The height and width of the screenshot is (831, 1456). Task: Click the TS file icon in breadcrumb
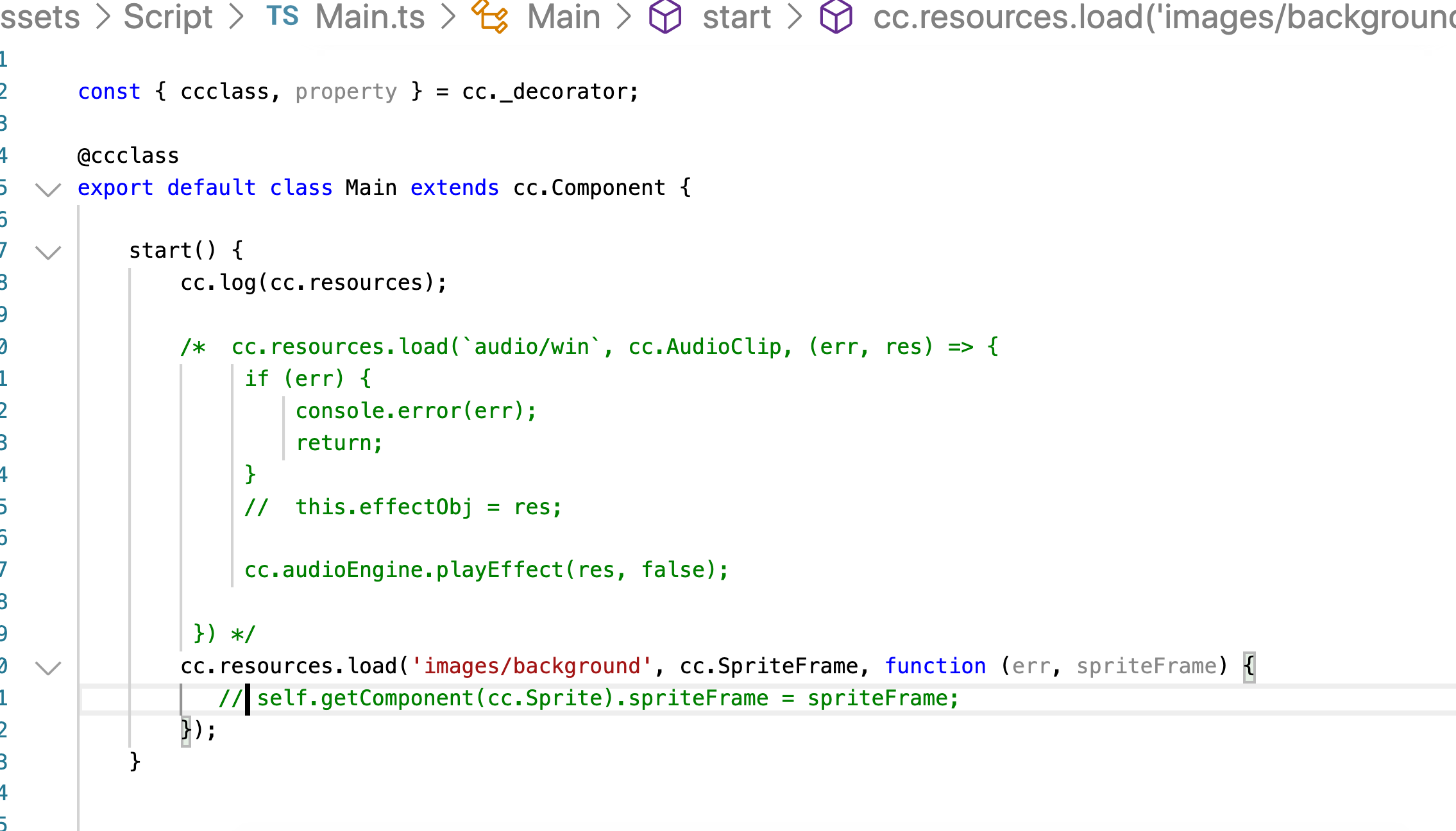pyautogui.click(x=282, y=16)
